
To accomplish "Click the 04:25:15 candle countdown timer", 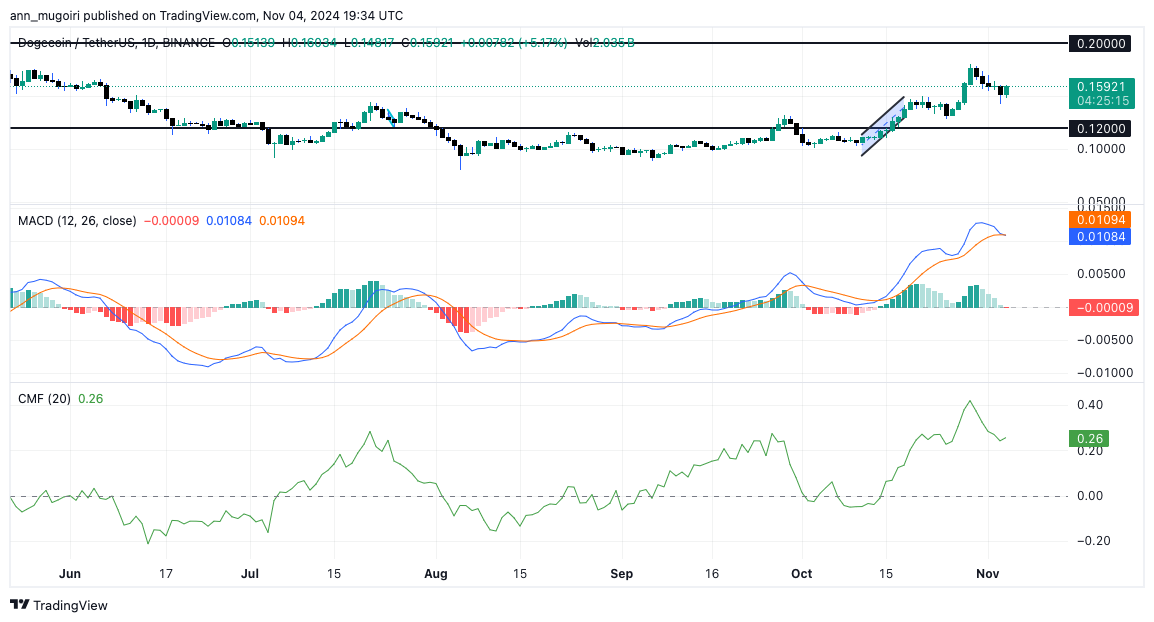I will pos(1099,101).
